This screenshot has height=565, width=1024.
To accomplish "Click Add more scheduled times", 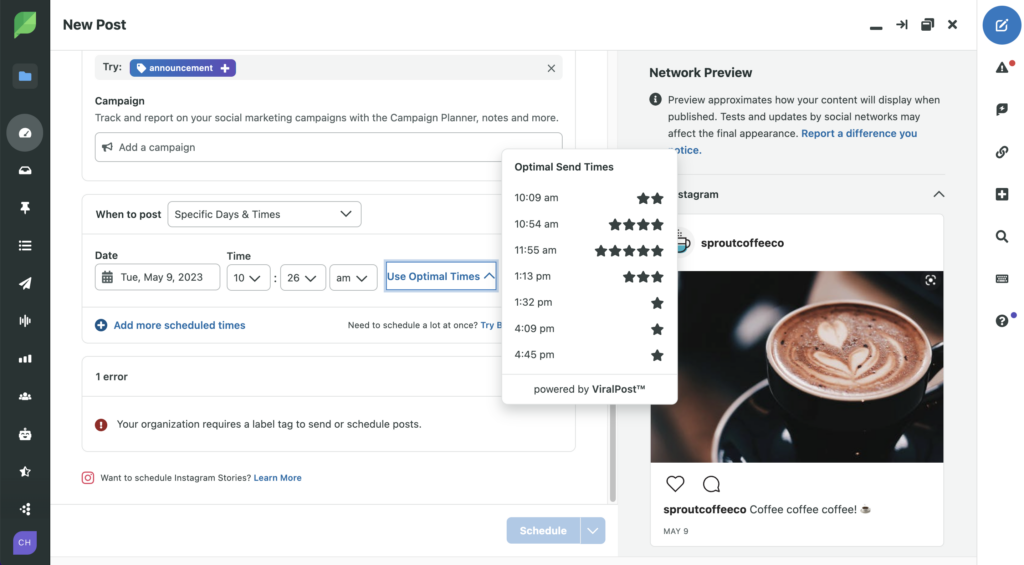I will pyautogui.click(x=170, y=325).
